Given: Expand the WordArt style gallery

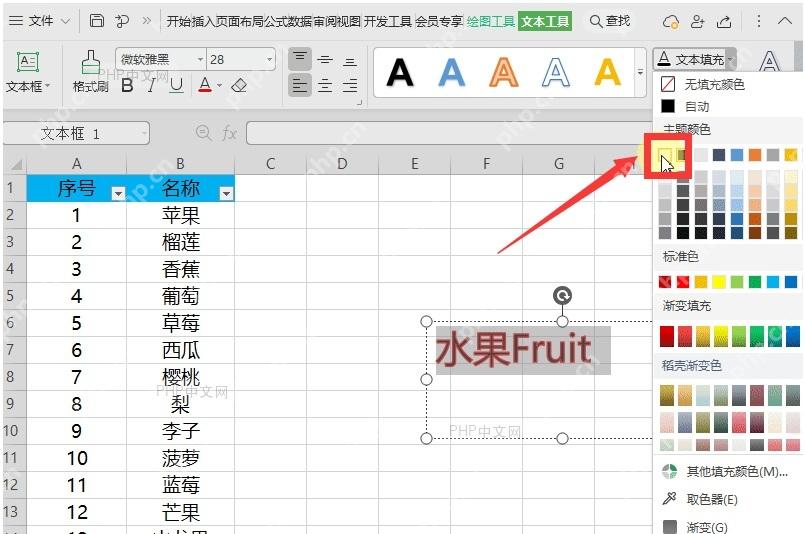Looking at the screenshot, I should coord(640,72).
